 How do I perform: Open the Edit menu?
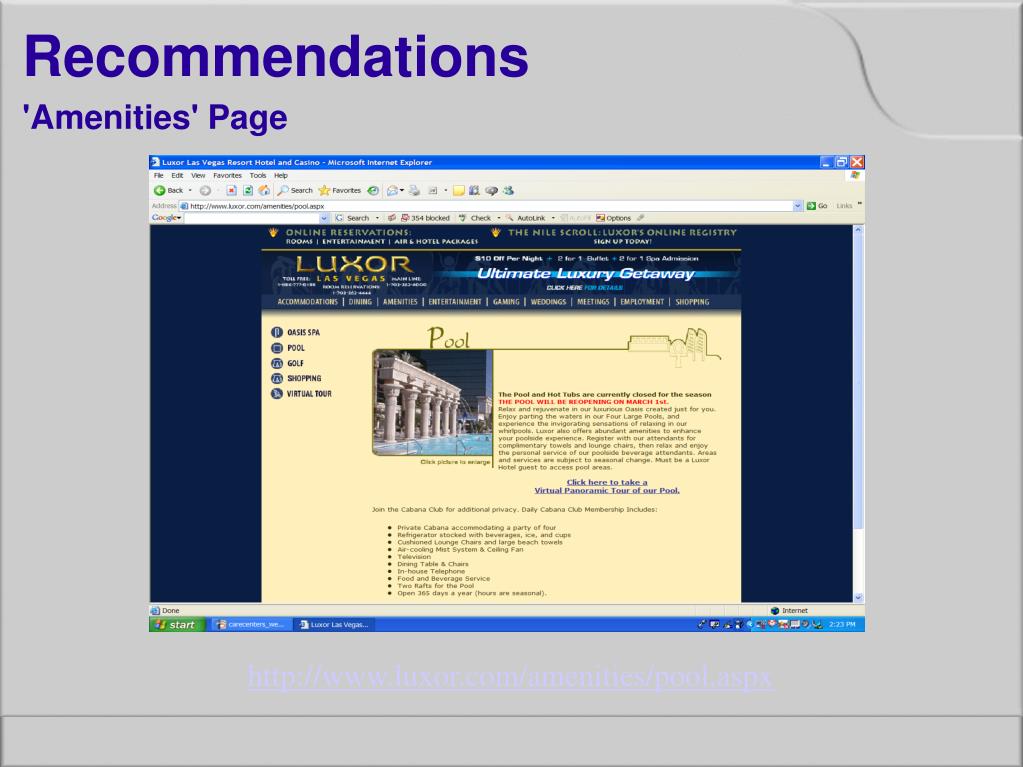177,175
